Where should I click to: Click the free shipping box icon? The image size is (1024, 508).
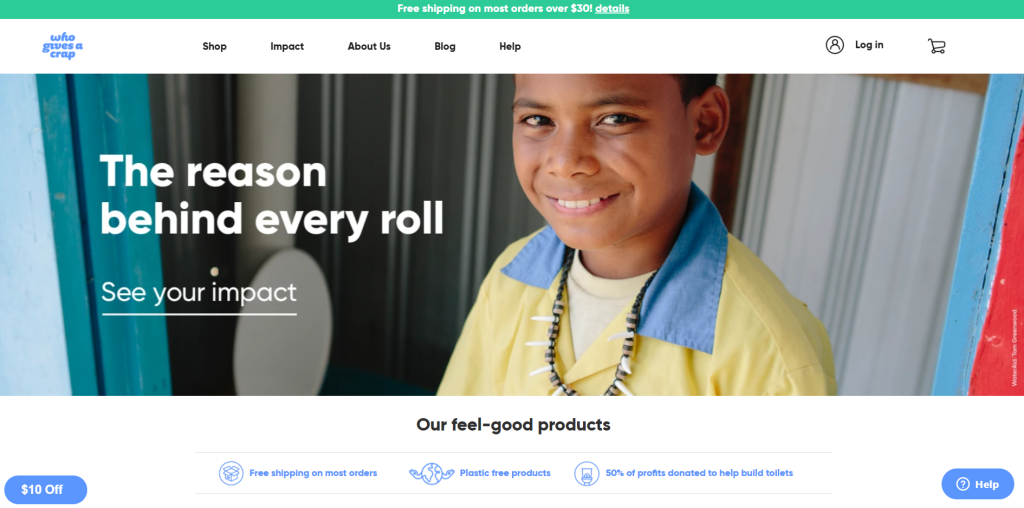(231, 473)
